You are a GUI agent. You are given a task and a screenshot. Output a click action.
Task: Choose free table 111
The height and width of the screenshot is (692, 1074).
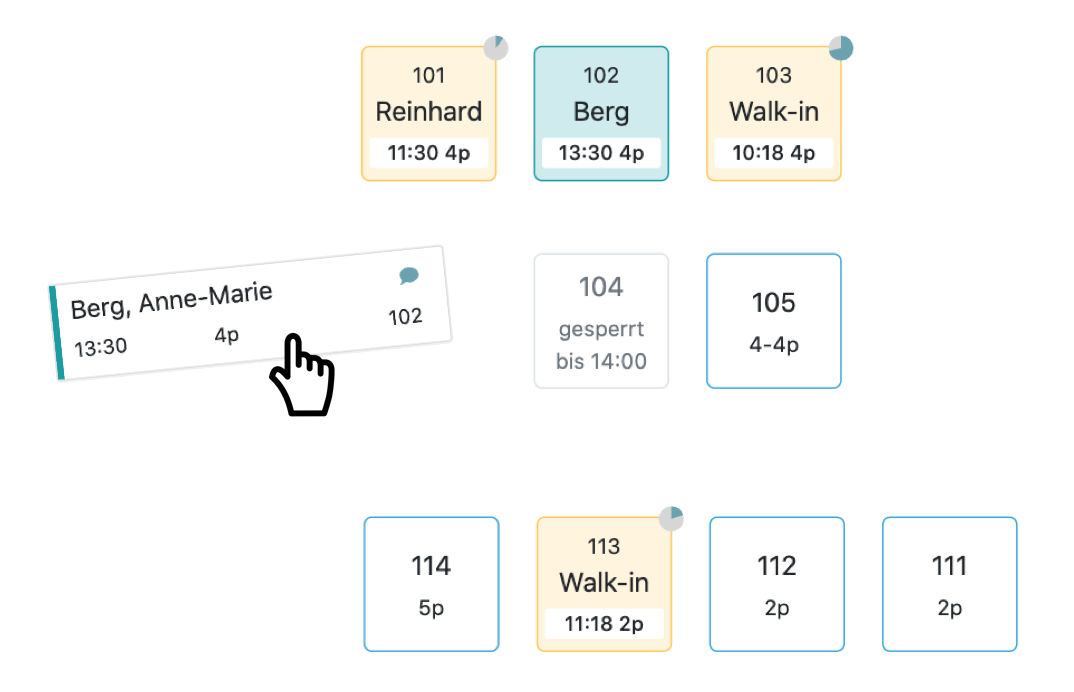tap(949, 584)
